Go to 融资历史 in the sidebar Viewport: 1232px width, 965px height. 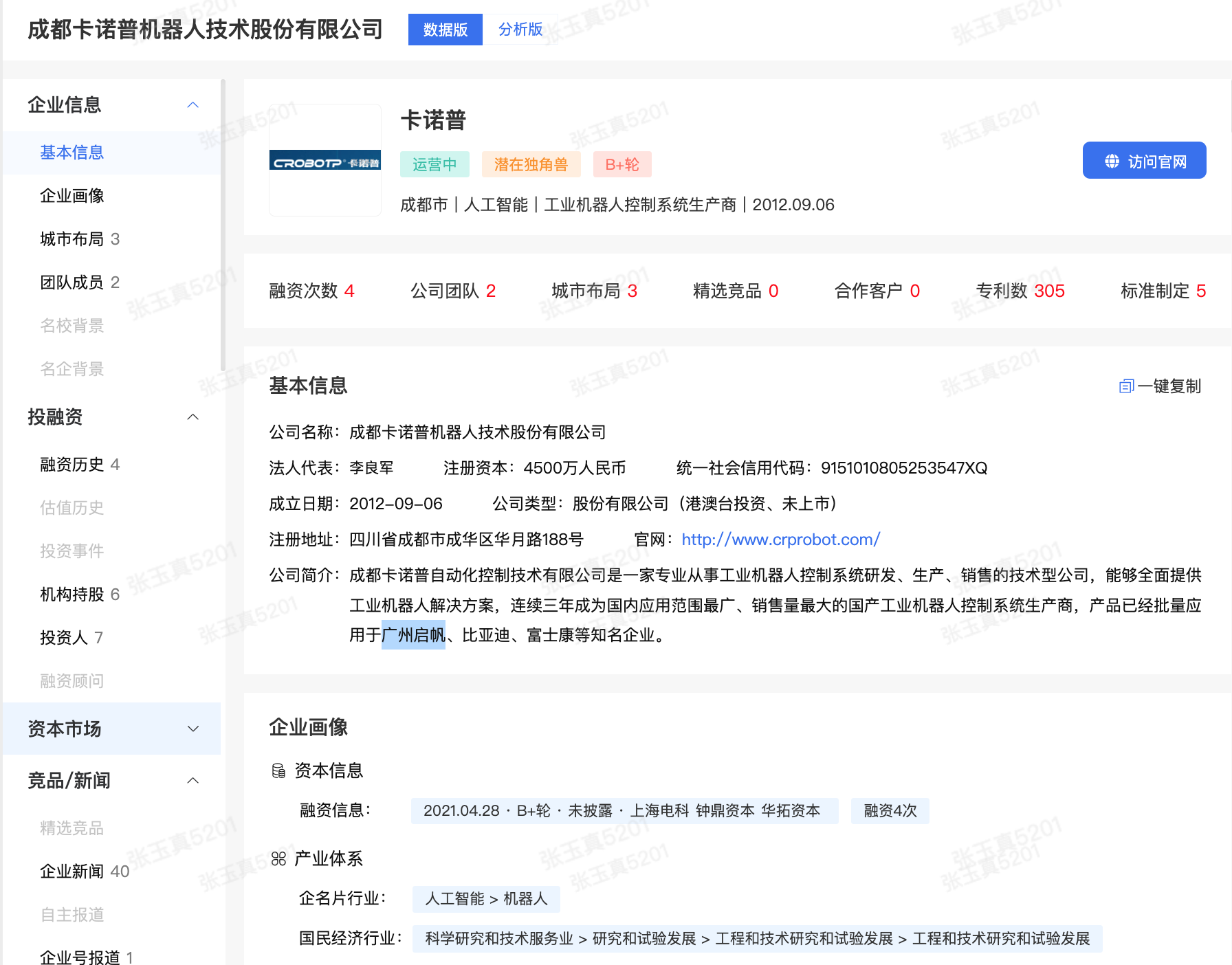[x=72, y=465]
